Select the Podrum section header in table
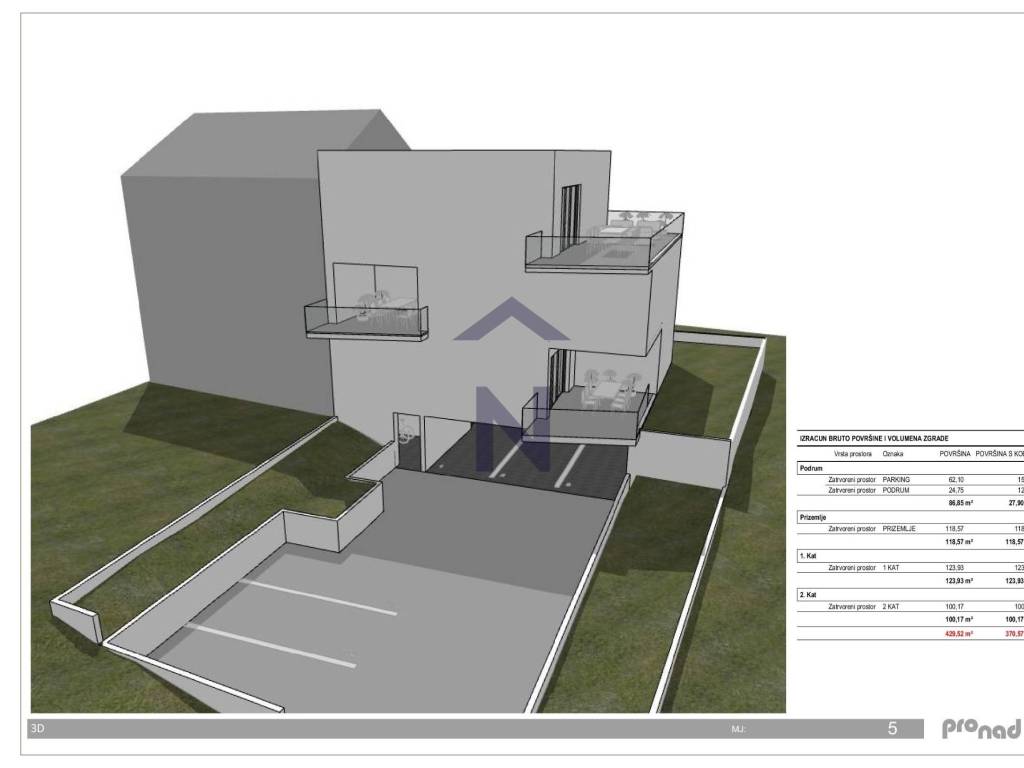 (811, 468)
